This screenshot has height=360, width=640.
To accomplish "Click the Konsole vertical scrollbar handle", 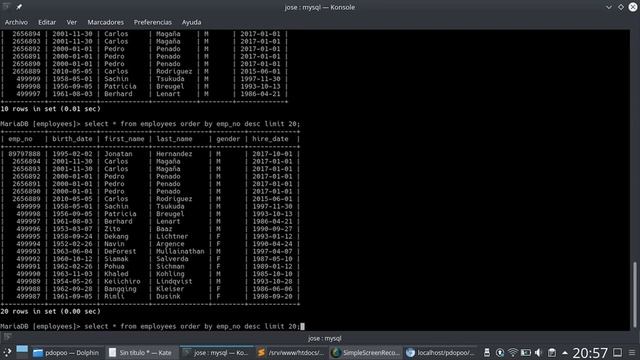I will click(x=635, y=295).
